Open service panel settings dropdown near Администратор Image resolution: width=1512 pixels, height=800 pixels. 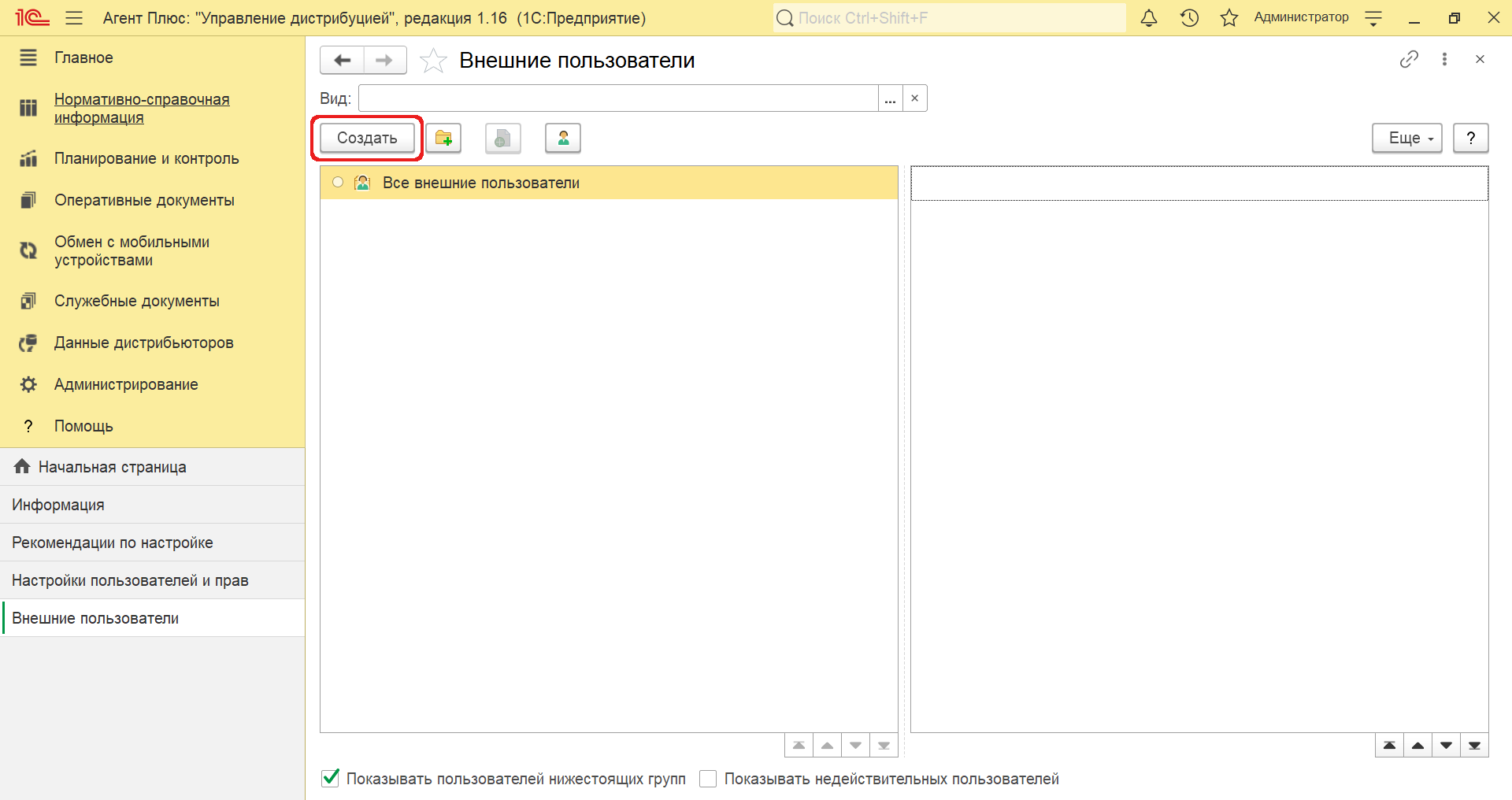pos(1373,18)
